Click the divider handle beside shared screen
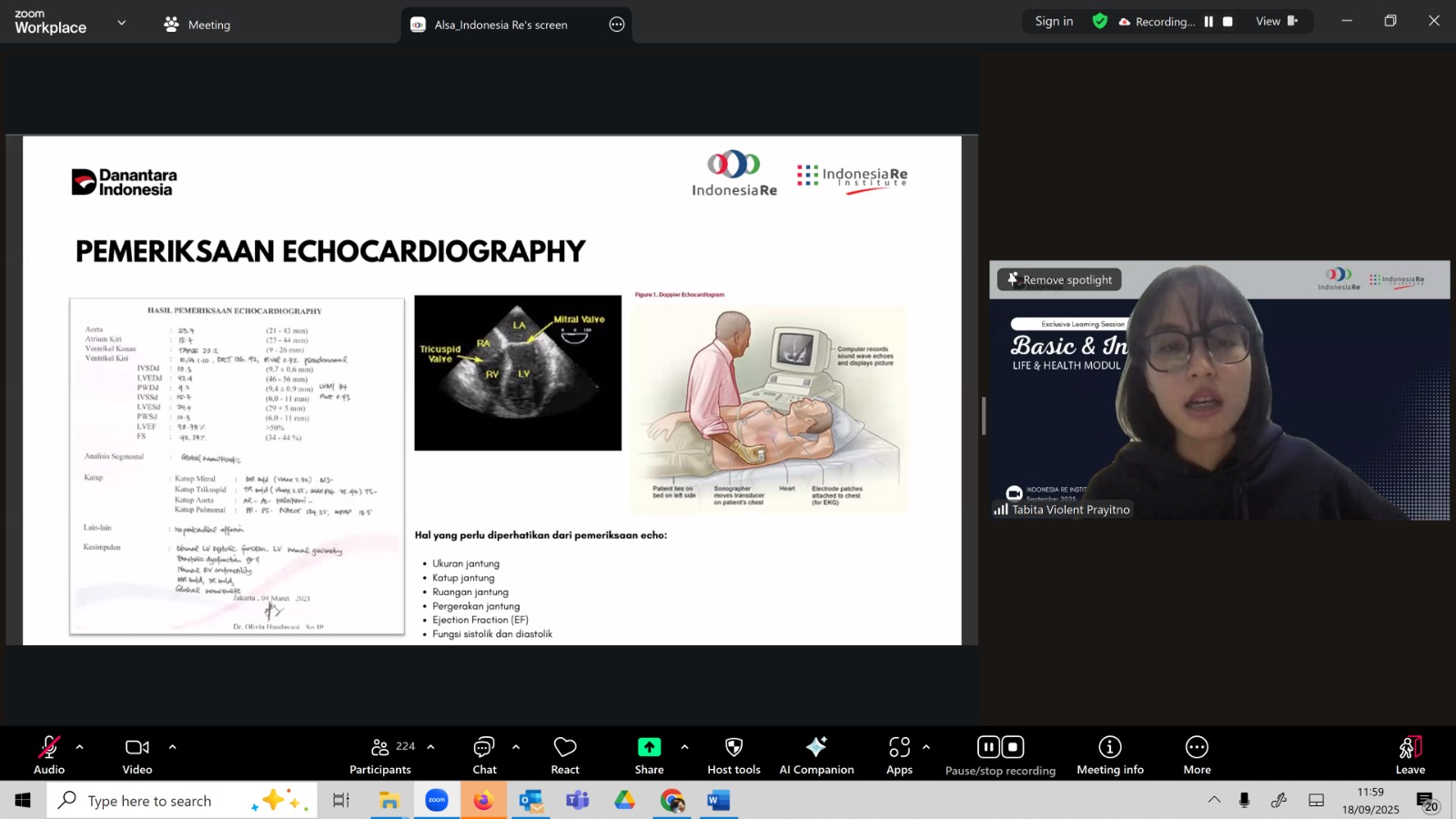This screenshot has width=1456, height=819. coord(983,416)
